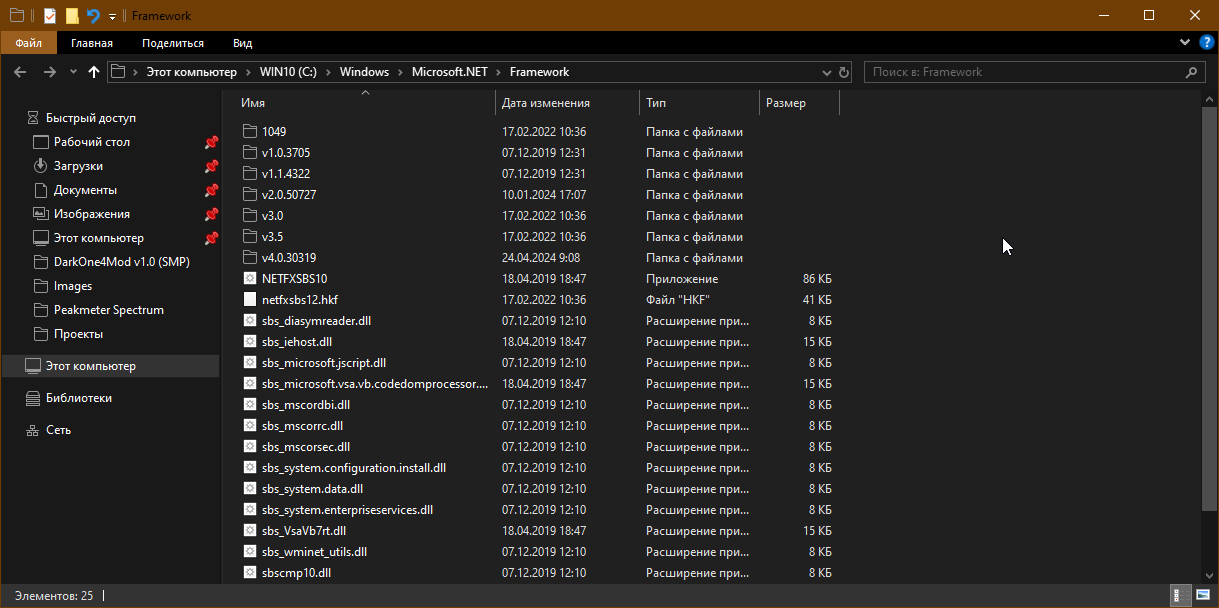This screenshot has height=608, width=1219.
Task: Expand the ribbon using the chevron
Action: [x=1185, y=43]
